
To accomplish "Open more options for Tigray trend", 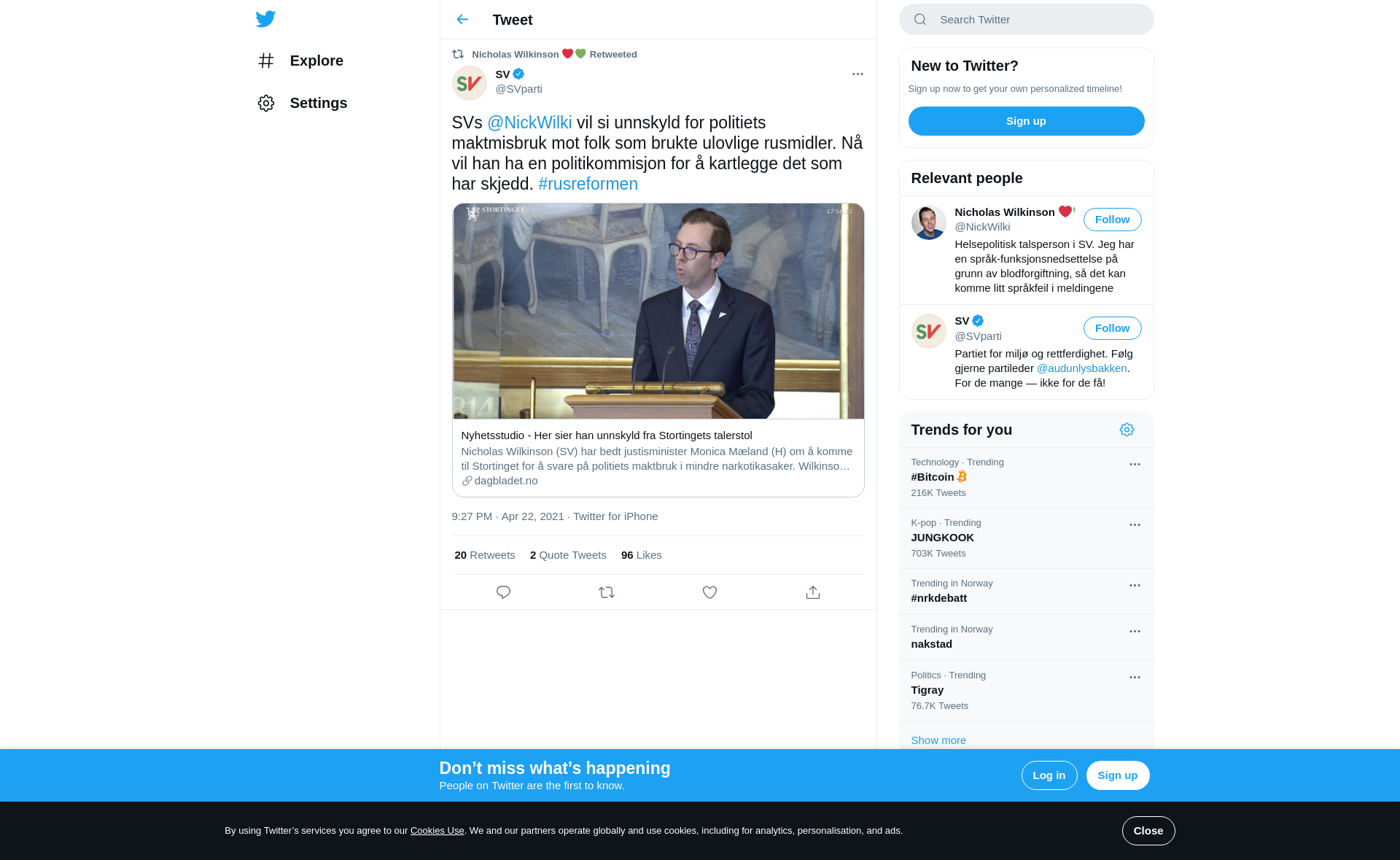I will coord(1135,677).
